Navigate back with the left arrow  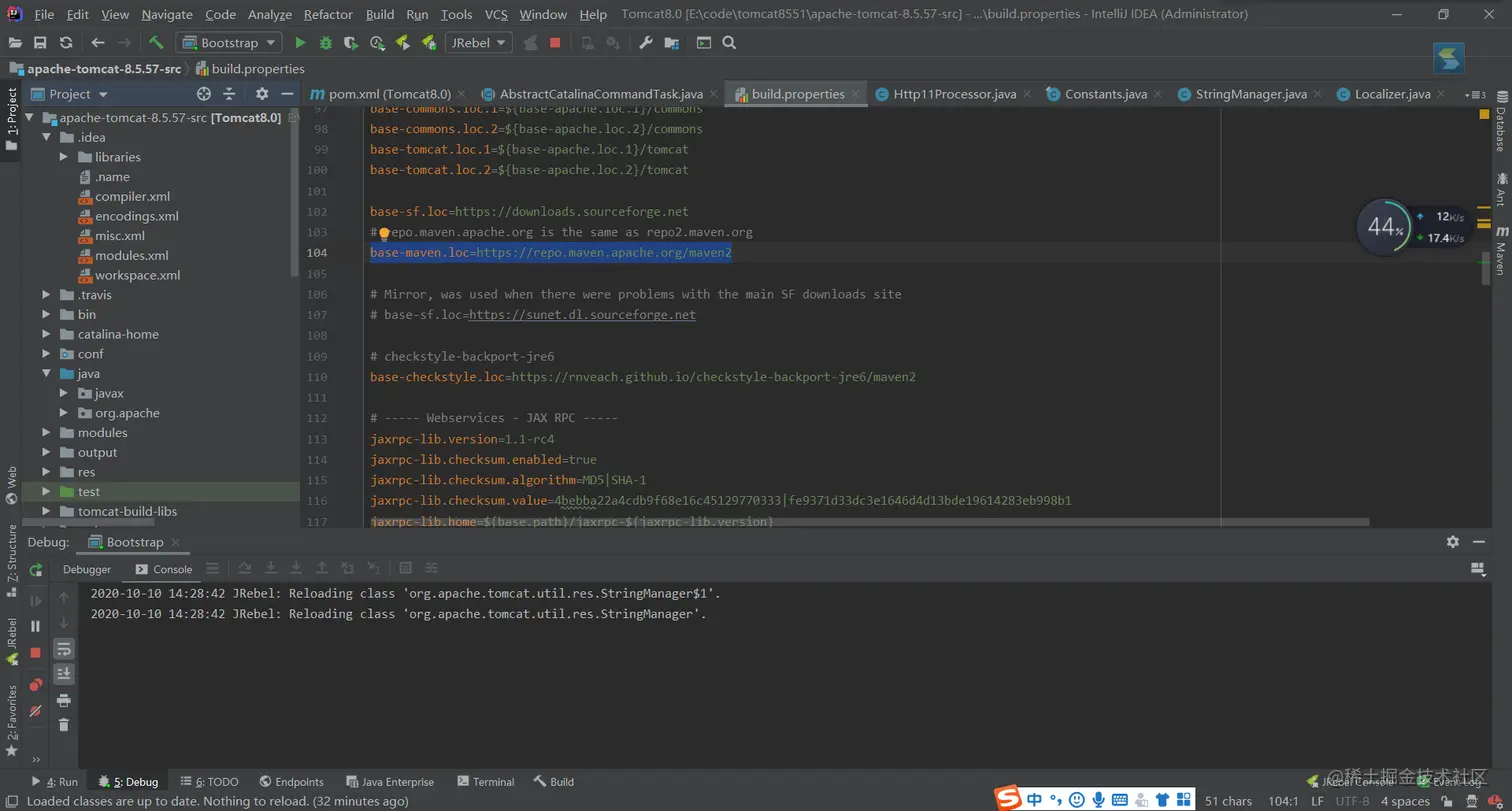pyautogui.click(x=97, y=43)
